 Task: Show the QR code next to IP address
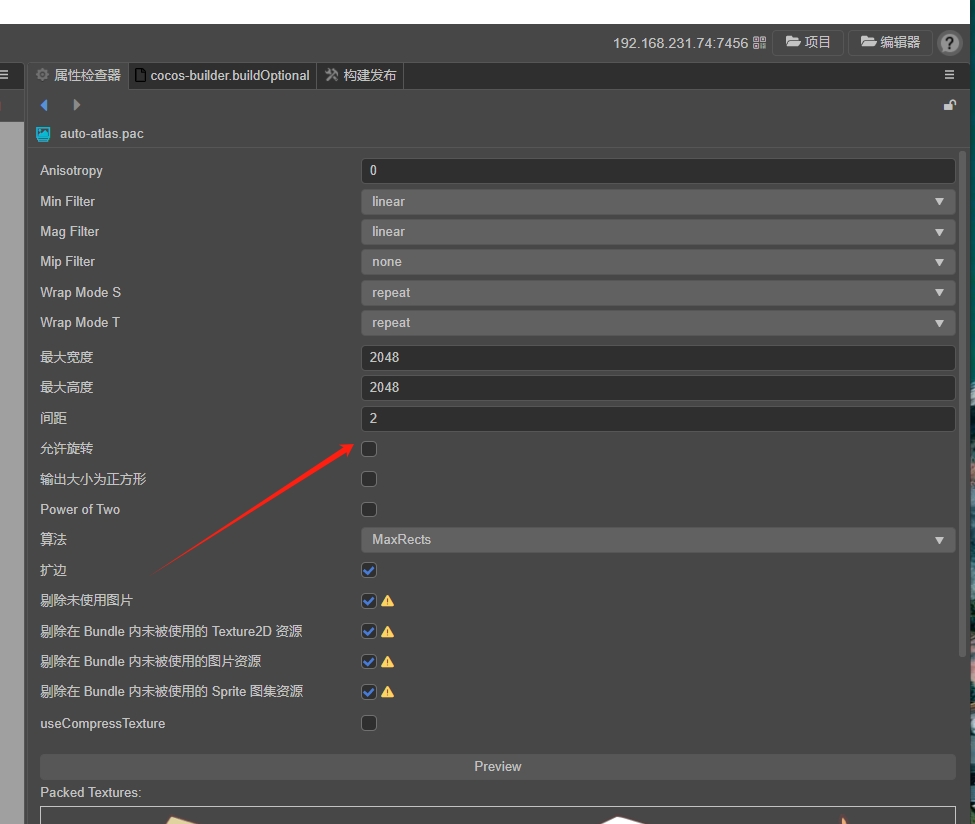759,42
